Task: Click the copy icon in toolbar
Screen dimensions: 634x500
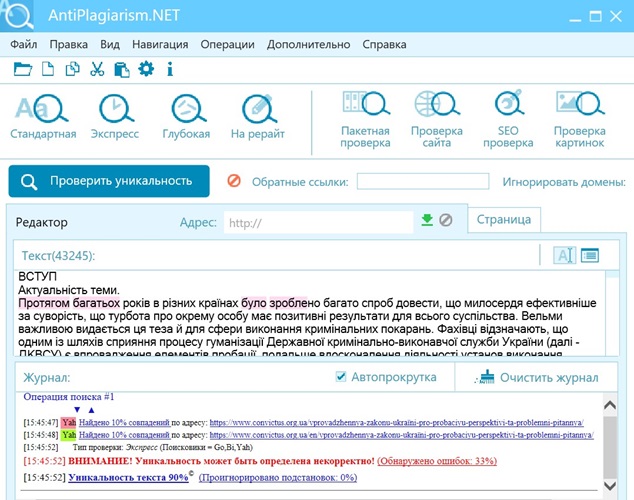Action: tap(72, 69)
